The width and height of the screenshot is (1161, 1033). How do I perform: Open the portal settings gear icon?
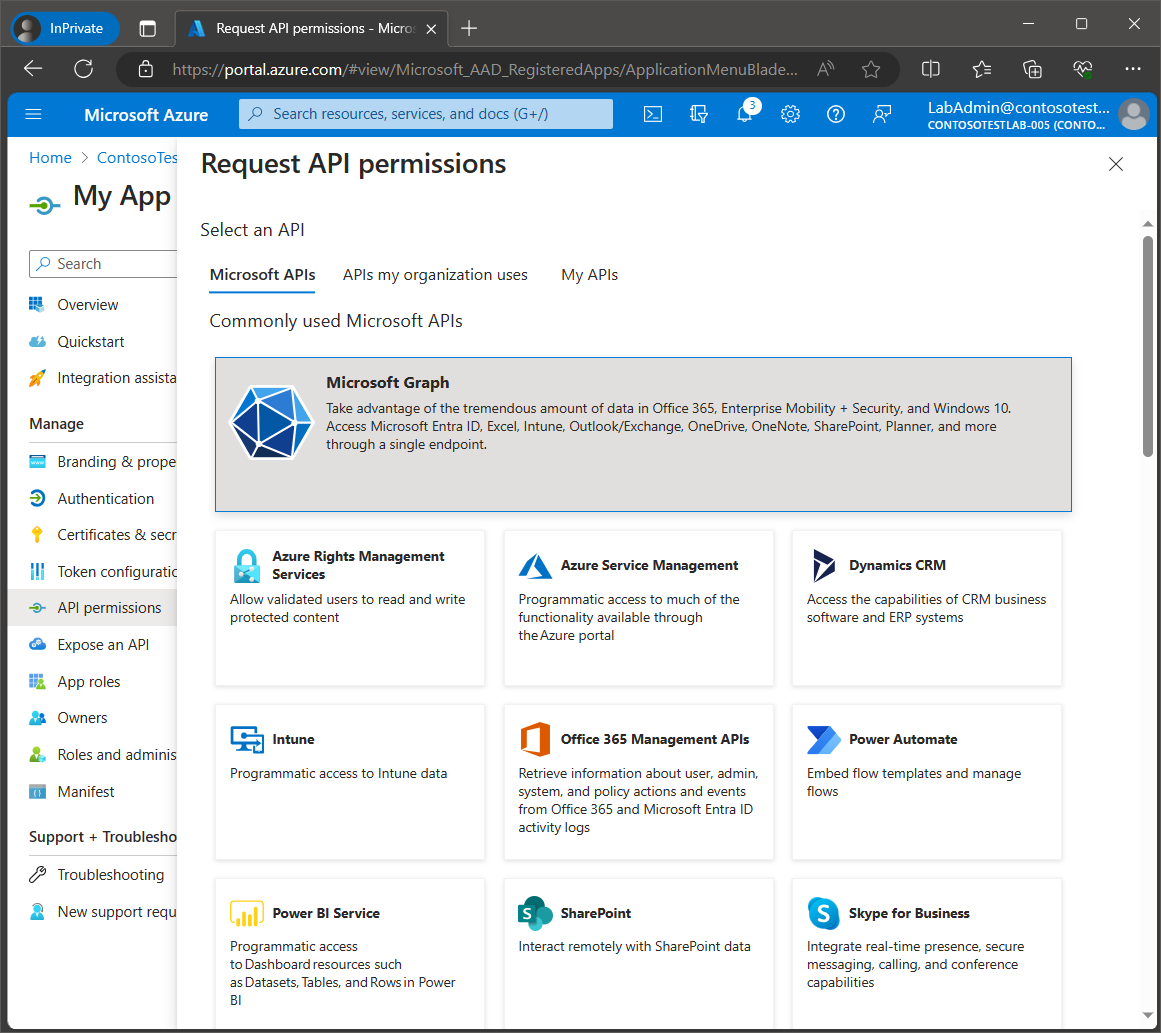[x=790, y=114]
